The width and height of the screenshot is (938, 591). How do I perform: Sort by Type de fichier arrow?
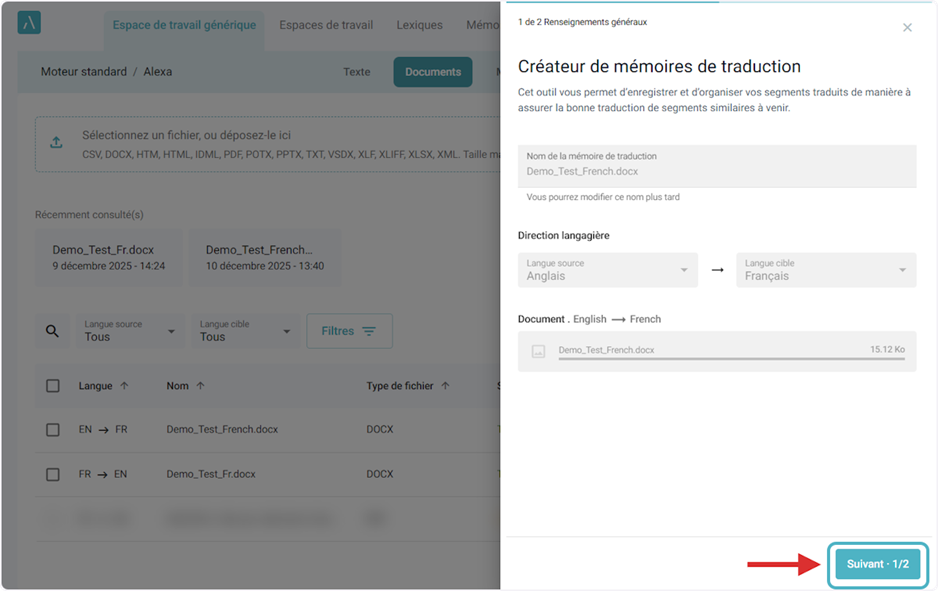tap(445, 386)
